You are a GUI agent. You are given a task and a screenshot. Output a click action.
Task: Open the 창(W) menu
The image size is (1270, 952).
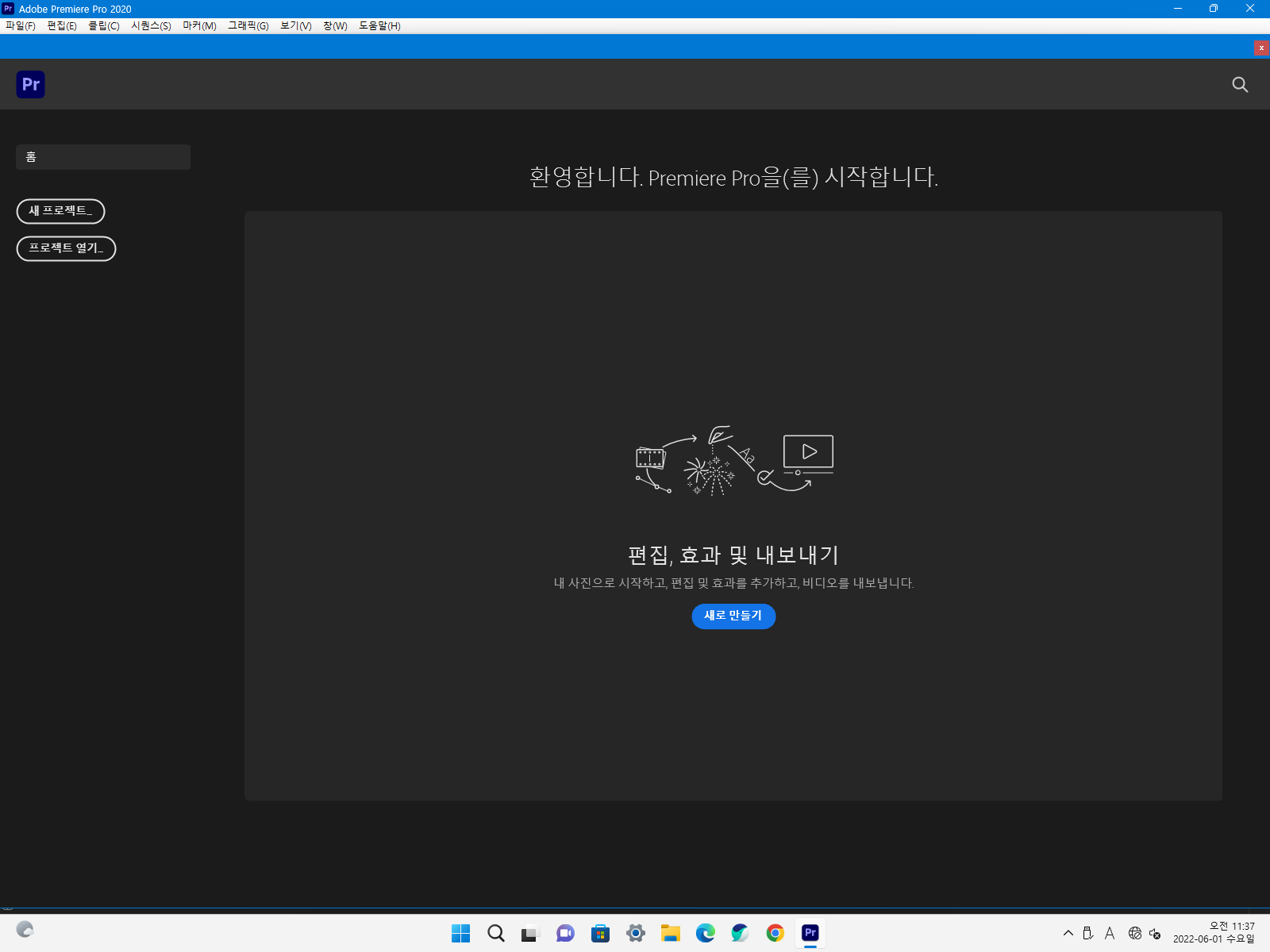point(335,25)
